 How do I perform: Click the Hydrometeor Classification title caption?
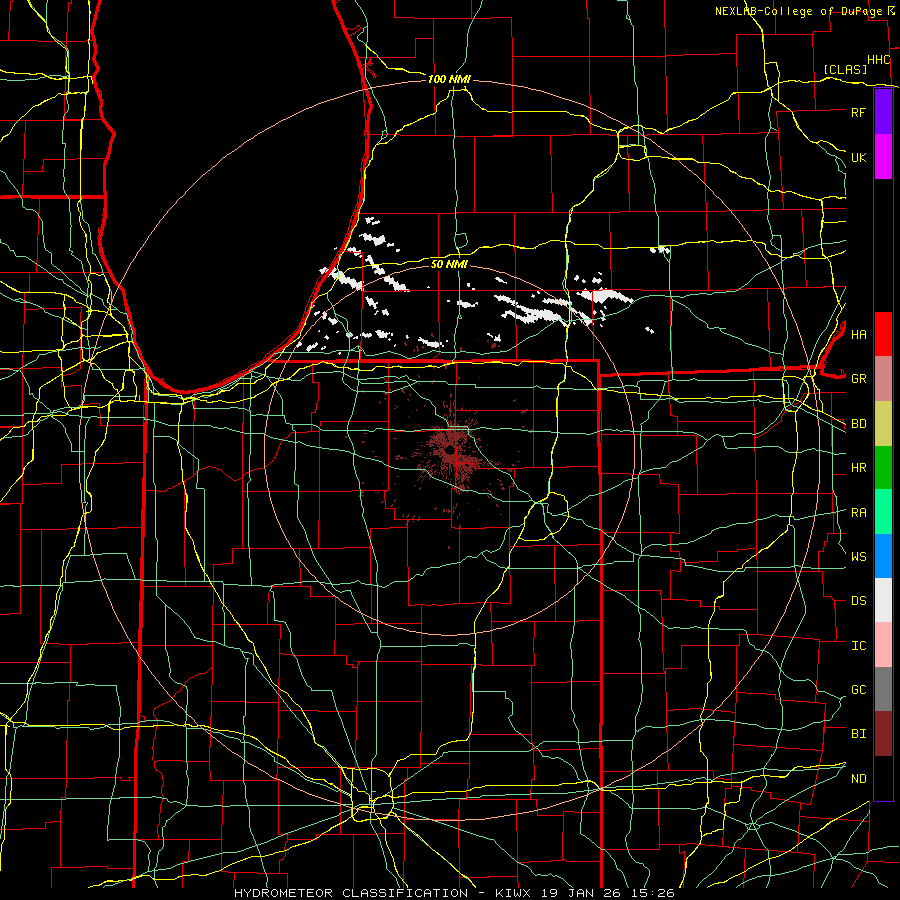453,893
